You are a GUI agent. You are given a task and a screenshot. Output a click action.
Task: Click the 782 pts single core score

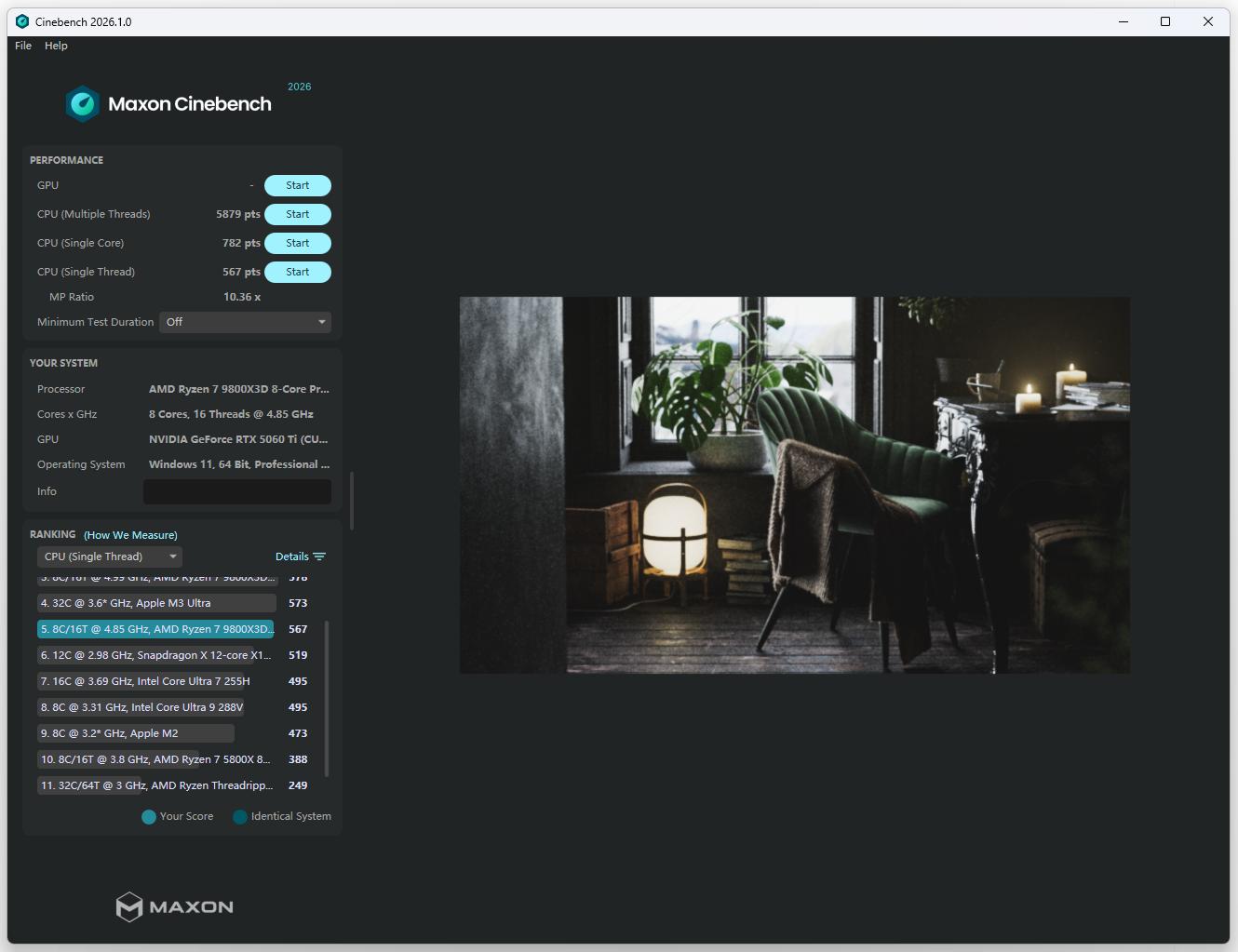241,243
